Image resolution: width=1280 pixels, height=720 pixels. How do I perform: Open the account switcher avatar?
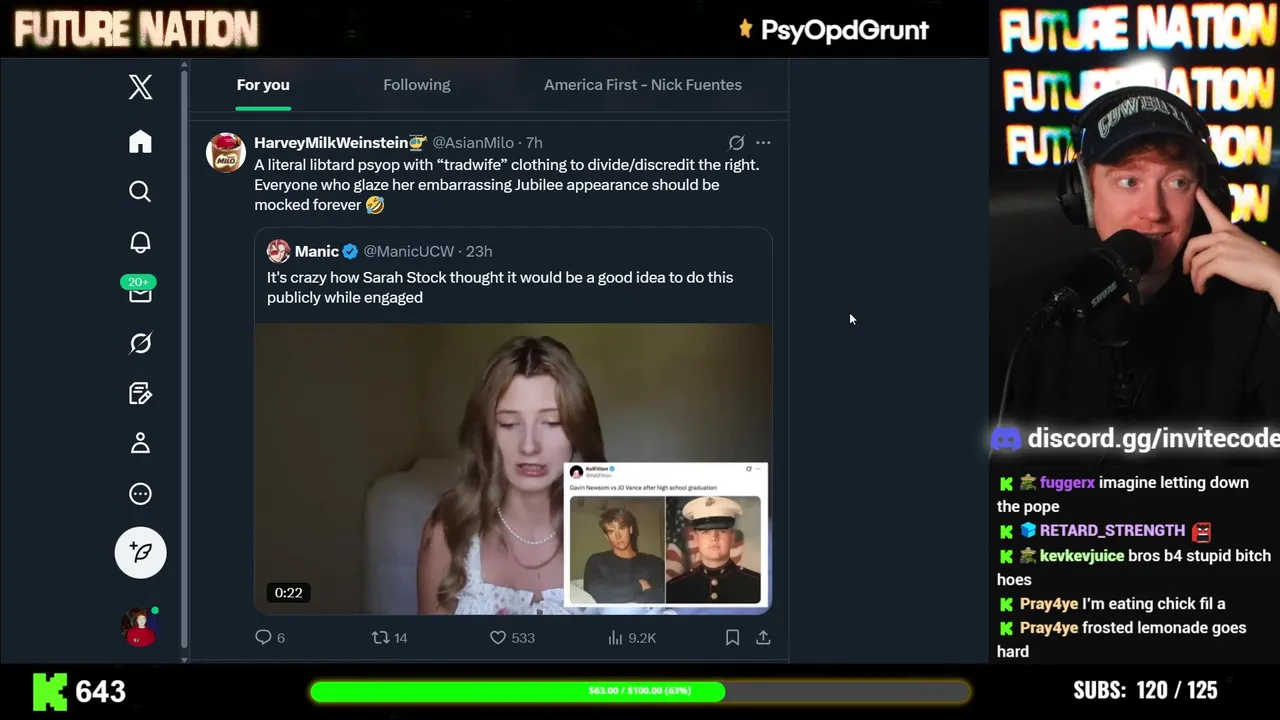[140, 626]
